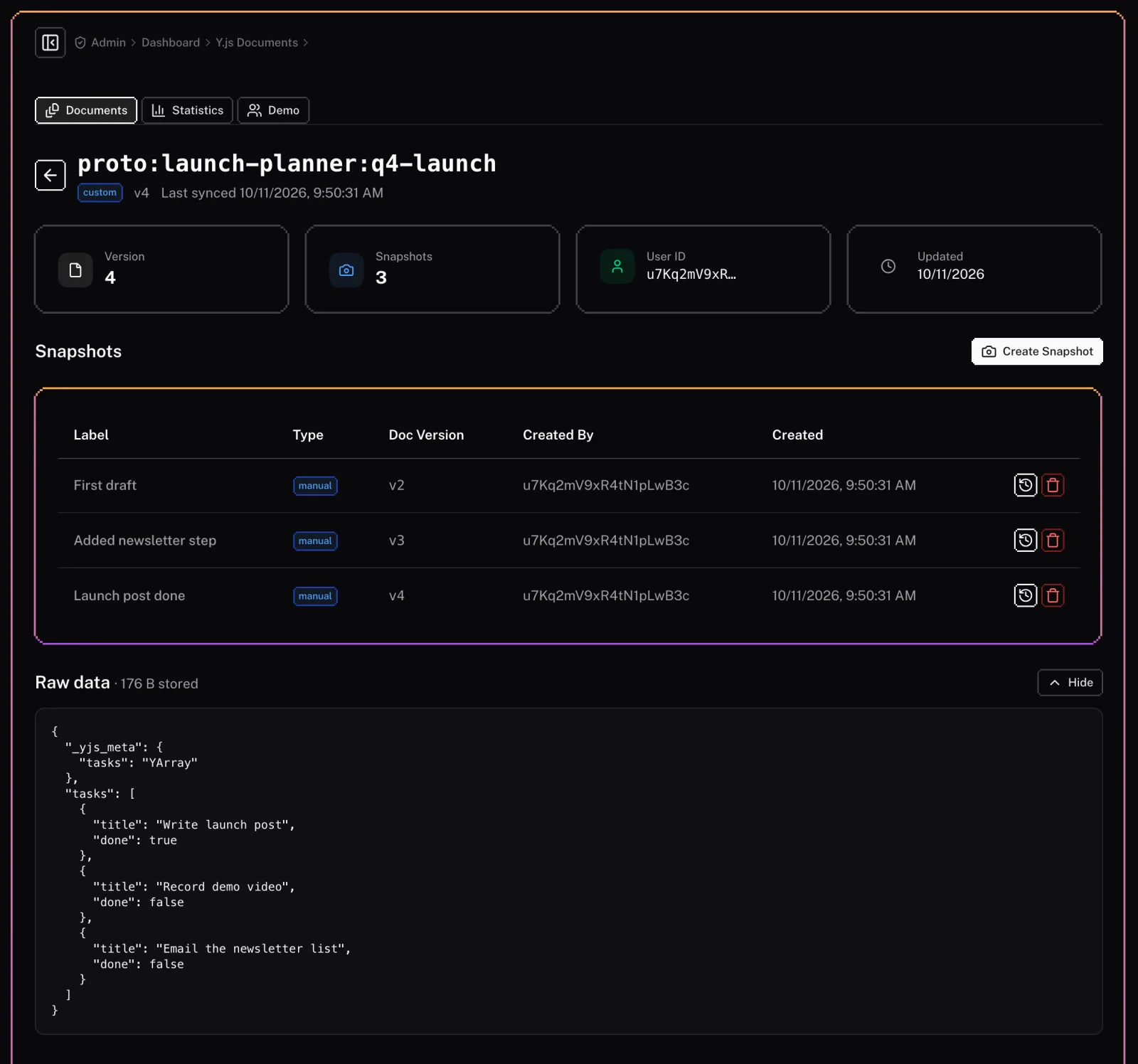
Task: Switch to the Statistics tab
Action: tap(187, 110)
